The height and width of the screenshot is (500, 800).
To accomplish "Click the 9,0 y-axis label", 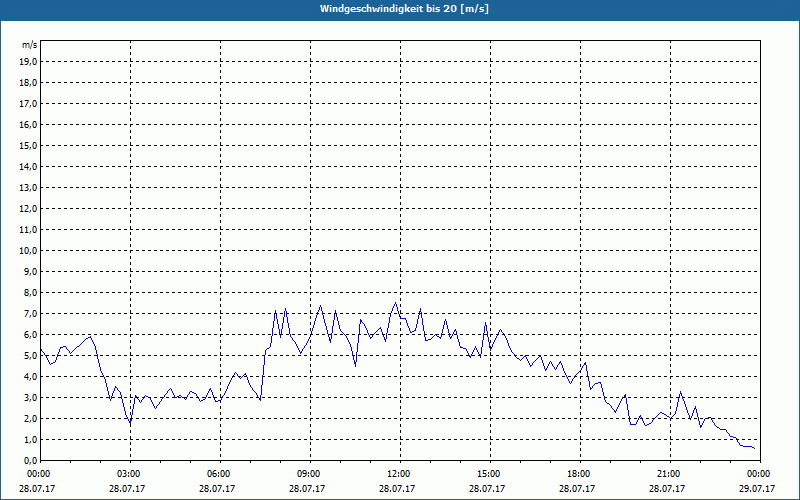I will click(x=30, y=271).
